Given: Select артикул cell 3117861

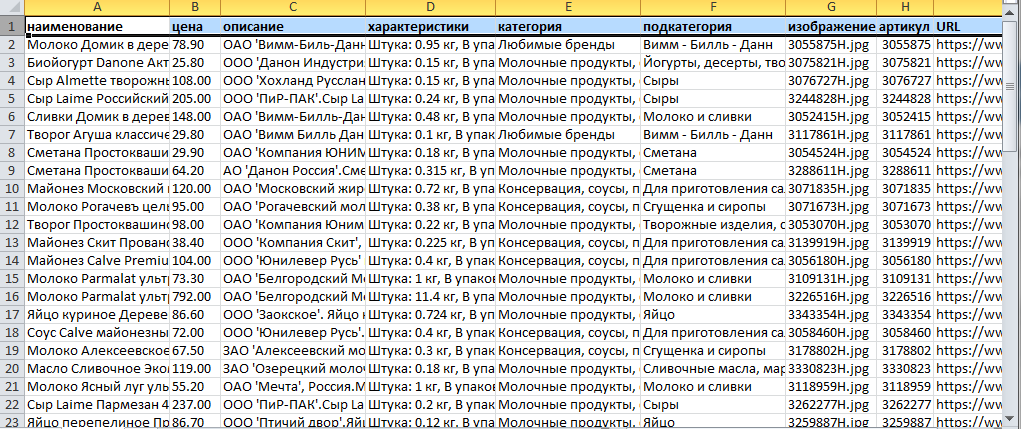Looking at the screenshot, I should point(905,135).
